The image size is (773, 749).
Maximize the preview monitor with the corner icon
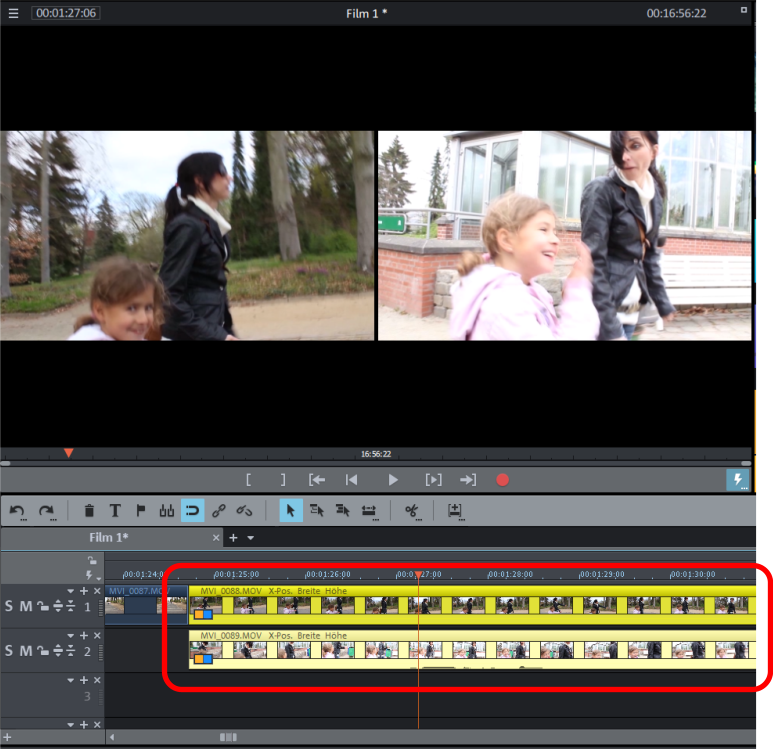point(743,10)
